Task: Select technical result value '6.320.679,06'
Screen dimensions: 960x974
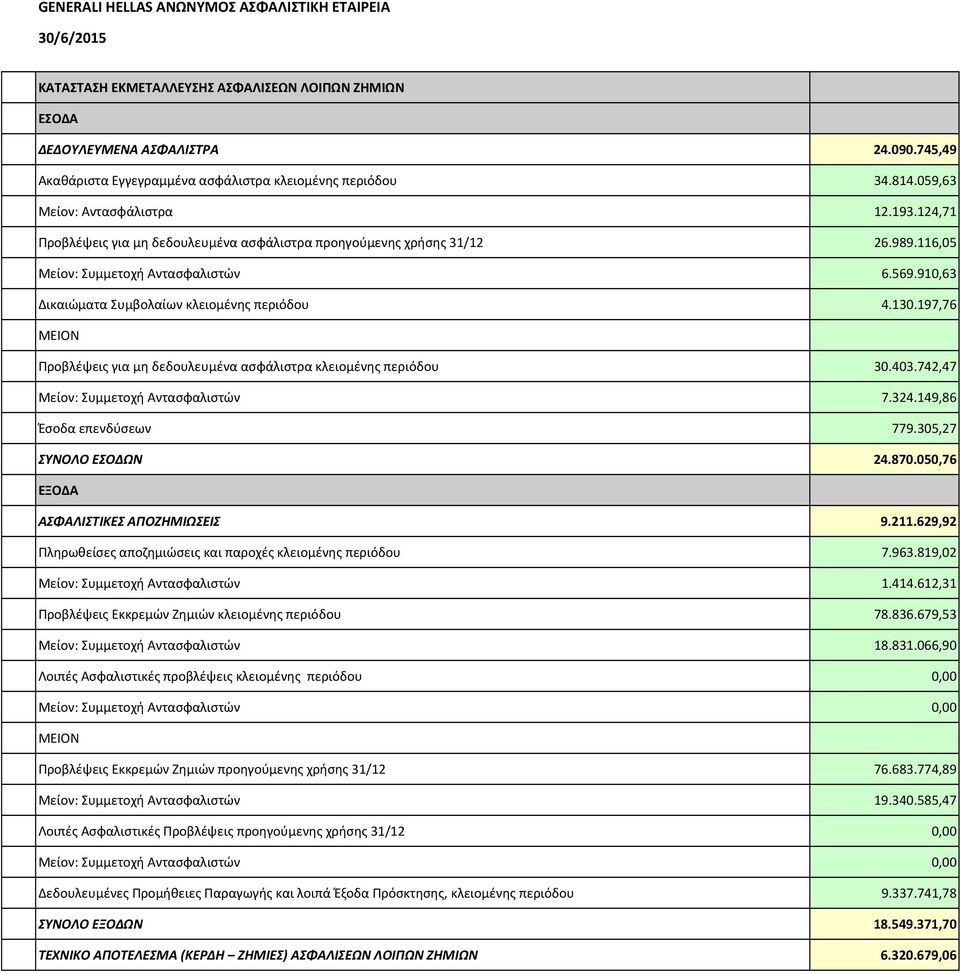Action: [x=918, y=955]
